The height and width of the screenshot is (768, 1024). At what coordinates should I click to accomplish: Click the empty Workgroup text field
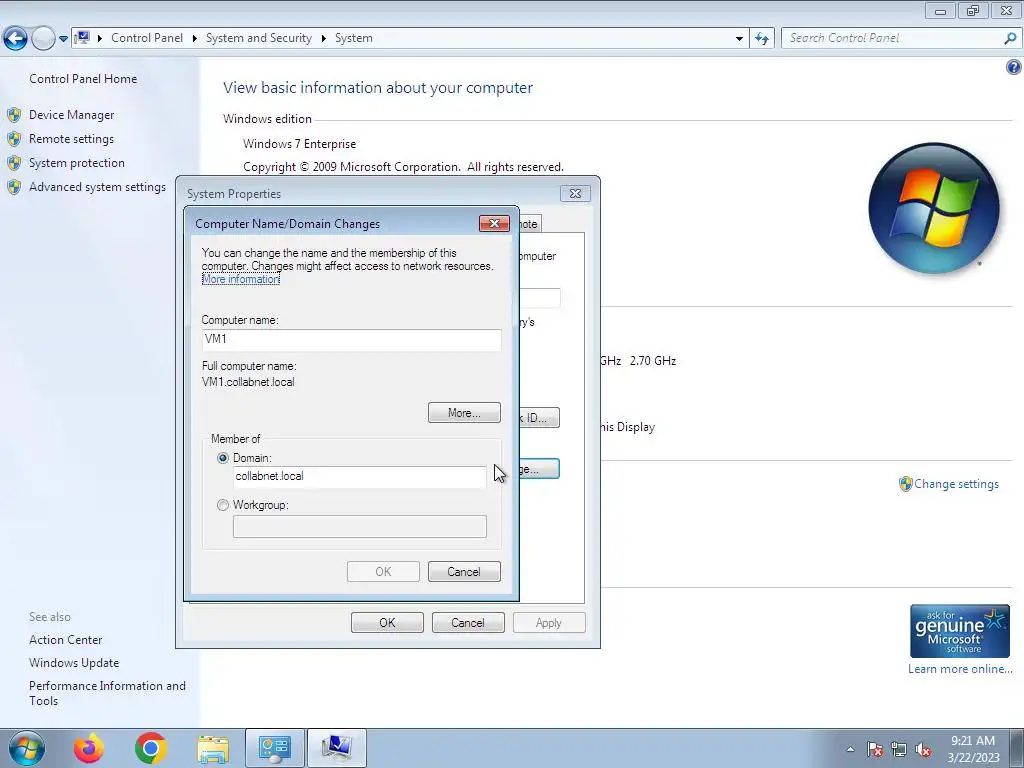[x=359, y=526]
